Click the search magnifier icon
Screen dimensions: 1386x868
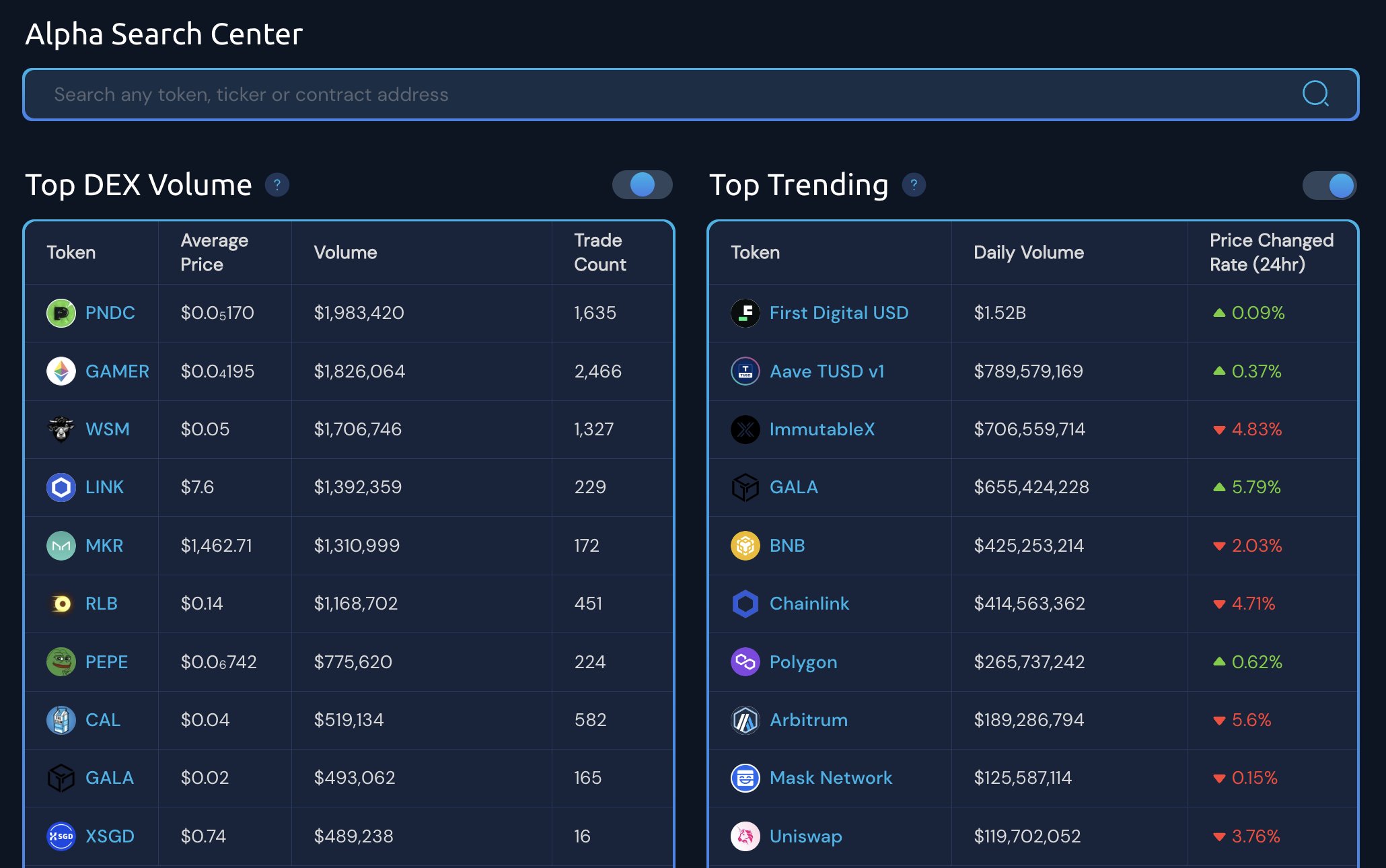tap(1315, 94)
